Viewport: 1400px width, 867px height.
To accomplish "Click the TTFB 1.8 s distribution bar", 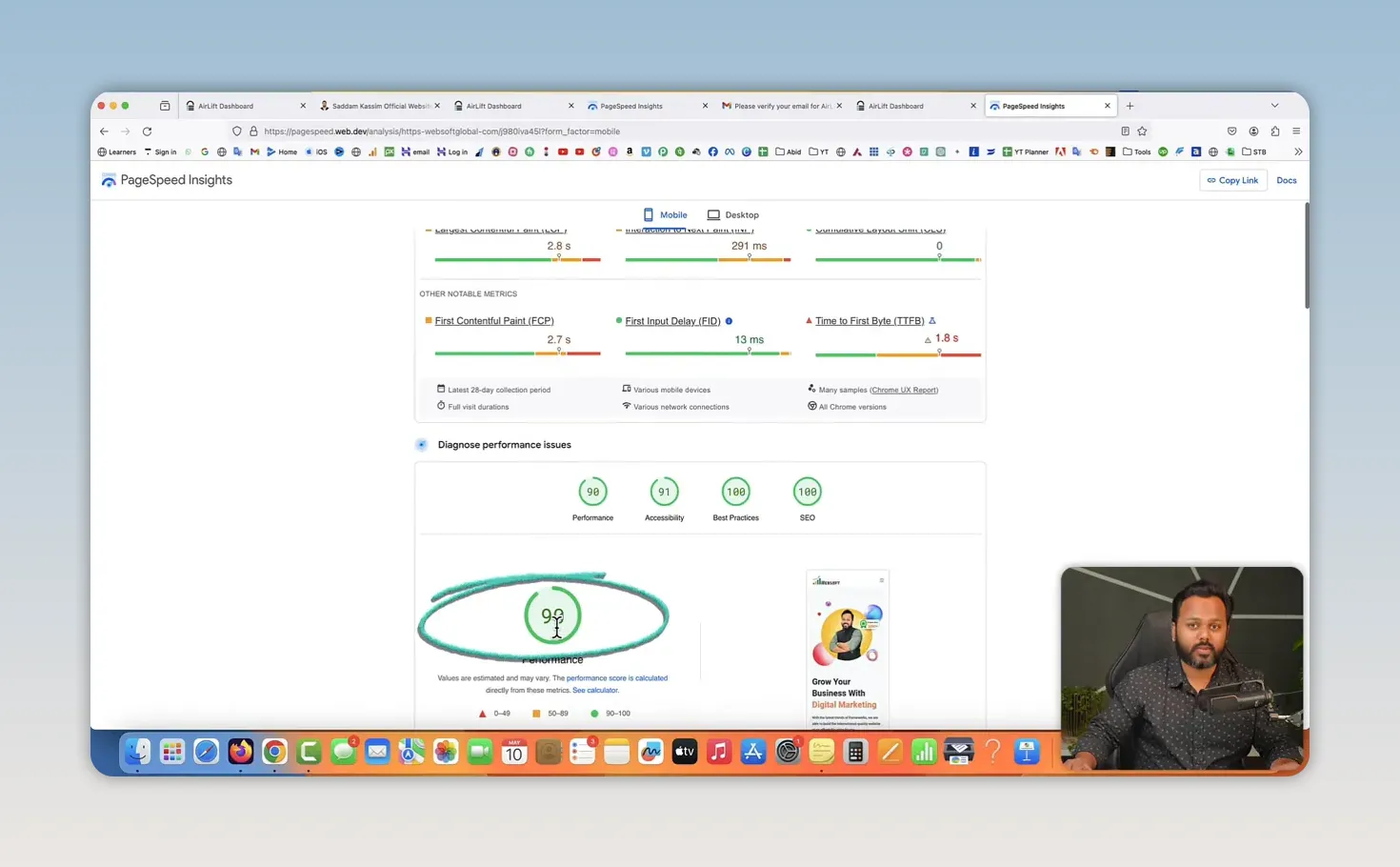I will click(898, 353).
